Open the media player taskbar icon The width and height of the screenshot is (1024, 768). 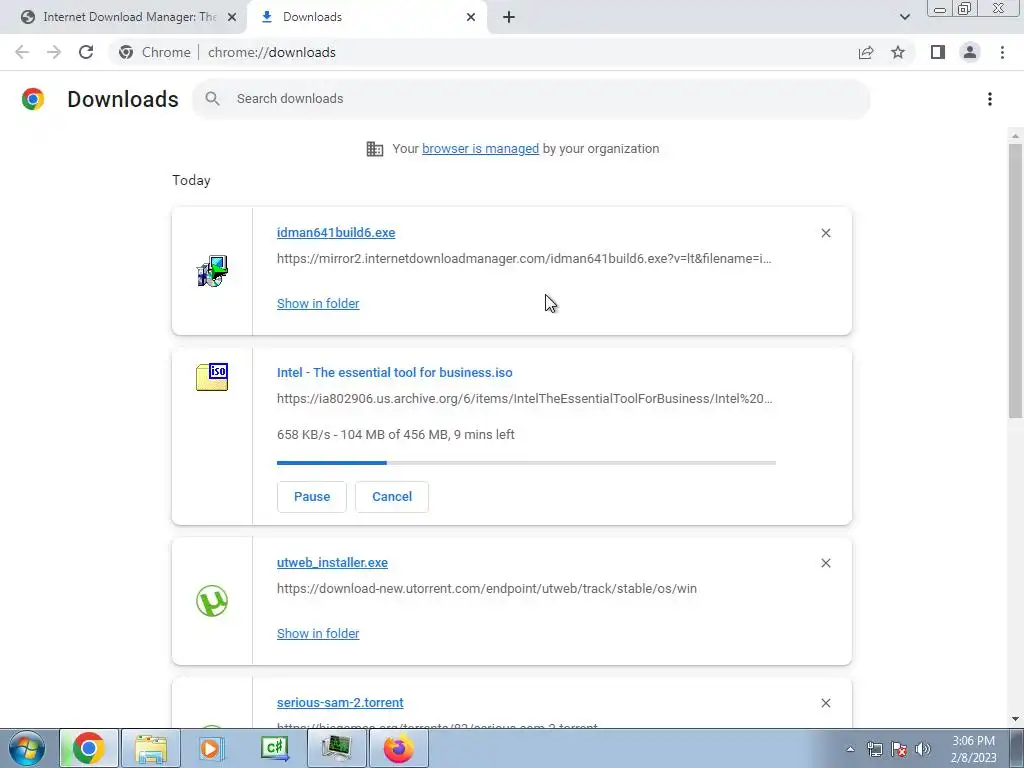point(212,748)
